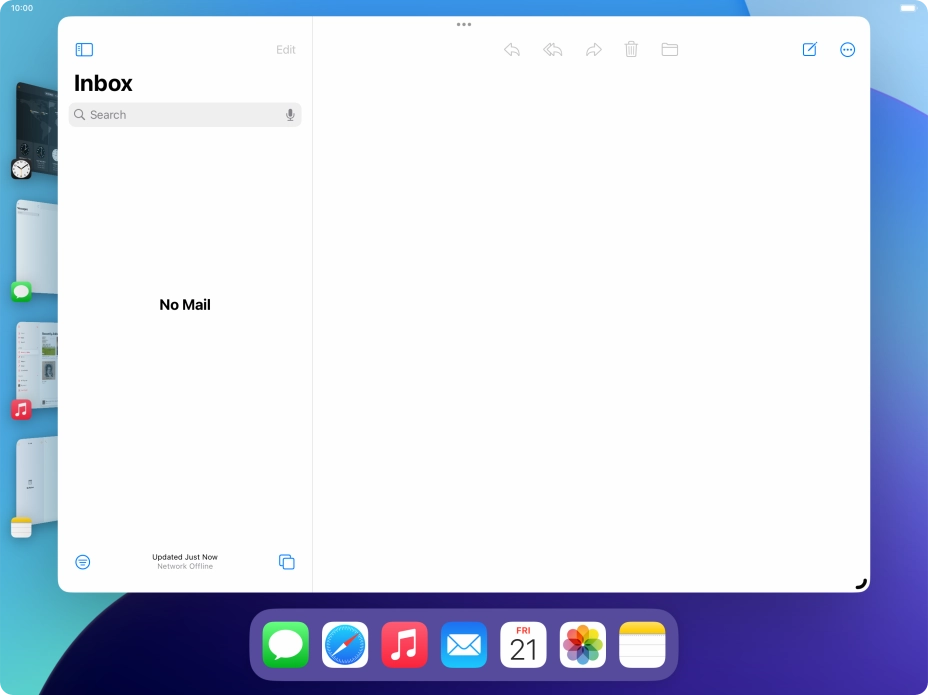The height and width of the screenshot is (695, 928).
Task: Toggle the sidebar visibility
Action: pyautogui.click(x=84, y=49)
